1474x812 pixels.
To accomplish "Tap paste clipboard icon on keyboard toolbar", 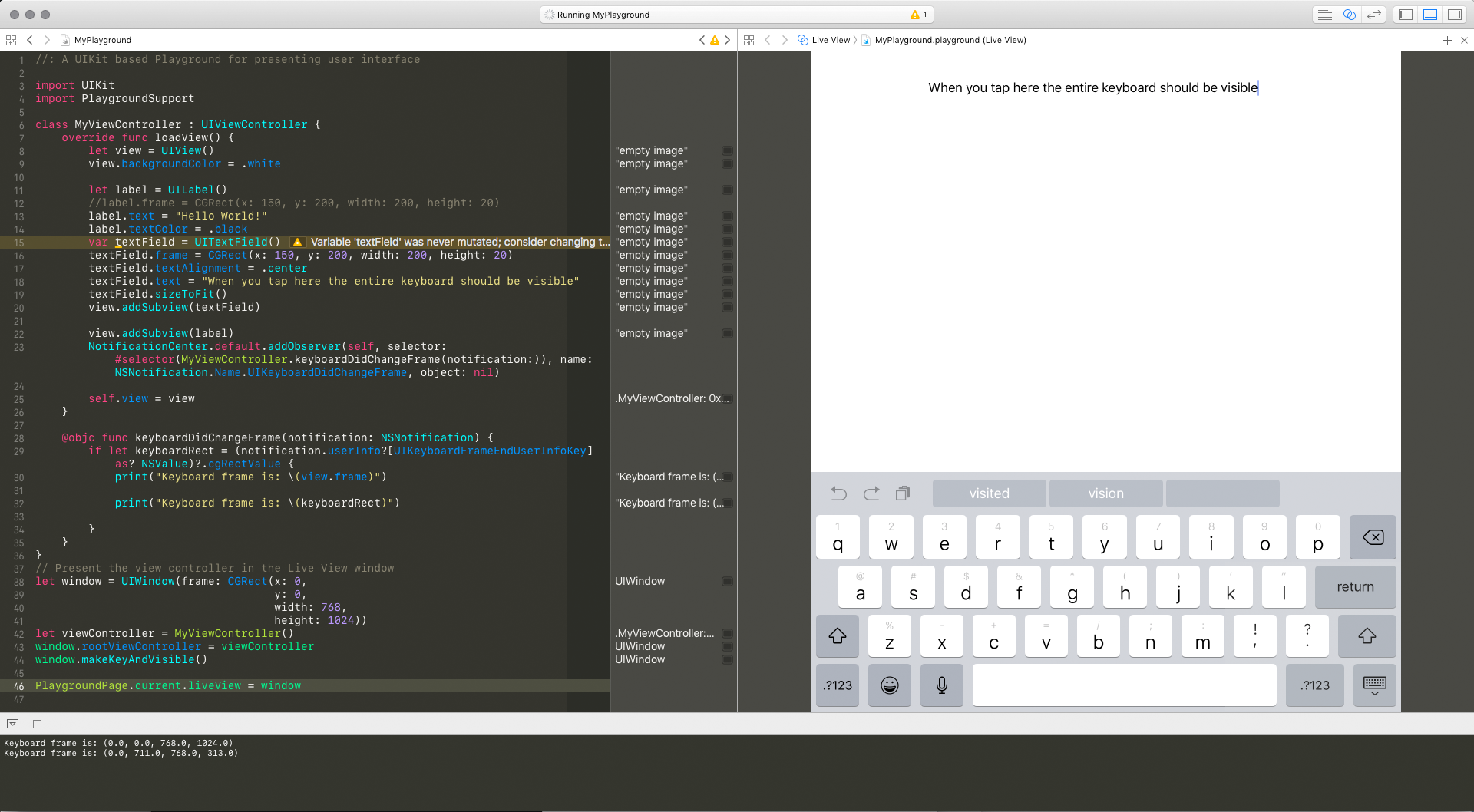I will [903, 493].
